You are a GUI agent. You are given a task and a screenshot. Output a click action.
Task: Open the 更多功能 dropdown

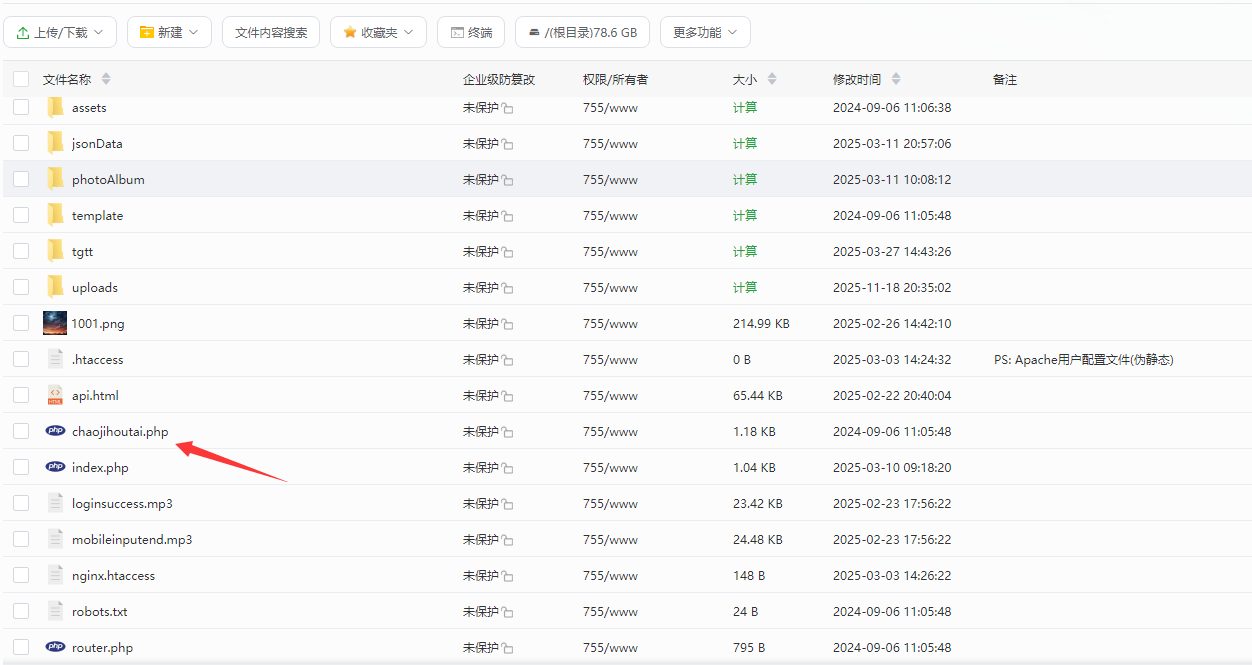coord(707,31)
